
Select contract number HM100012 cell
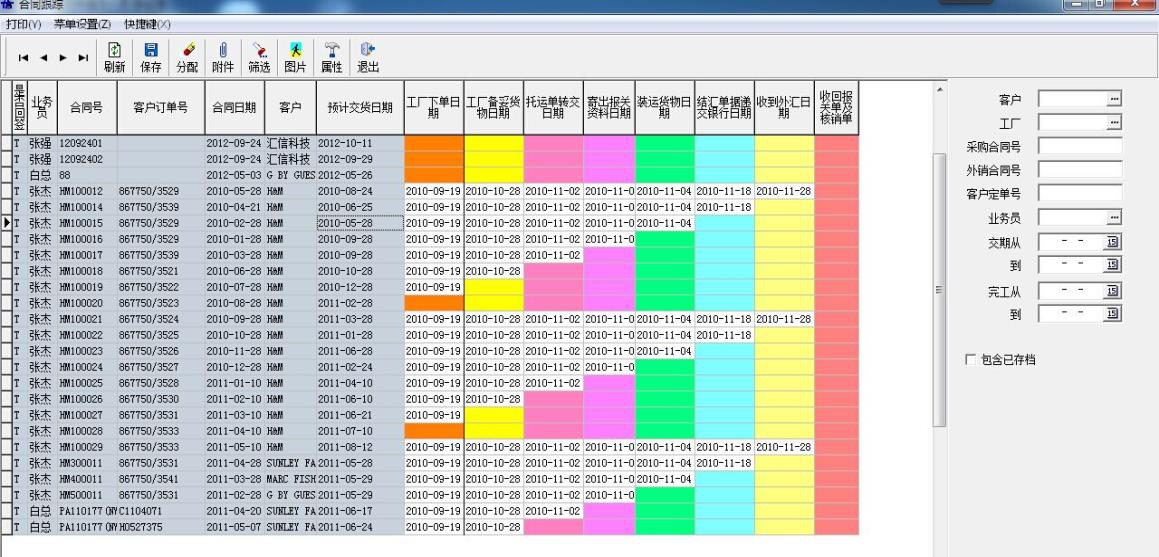pos(87,191)
